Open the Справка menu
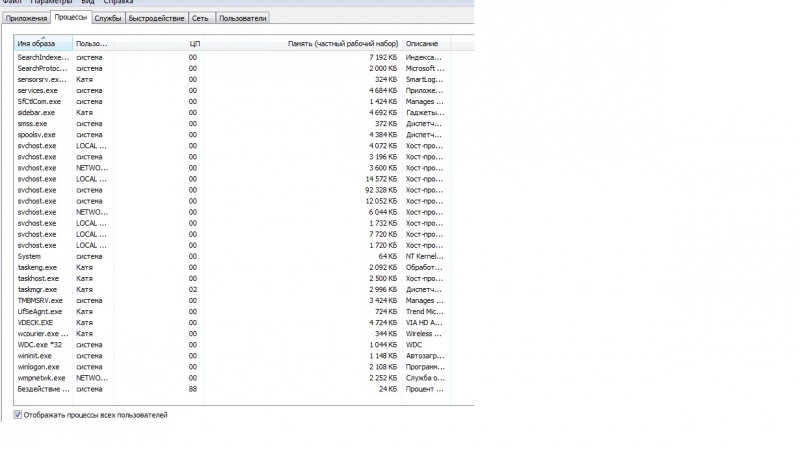800x450 pixels. click(x=118, y=2)
